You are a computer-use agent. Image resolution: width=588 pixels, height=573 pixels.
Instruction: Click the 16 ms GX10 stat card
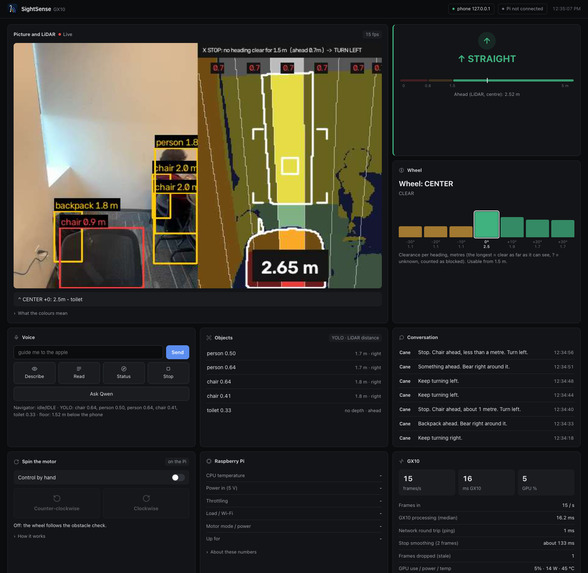tap(486, 482)
